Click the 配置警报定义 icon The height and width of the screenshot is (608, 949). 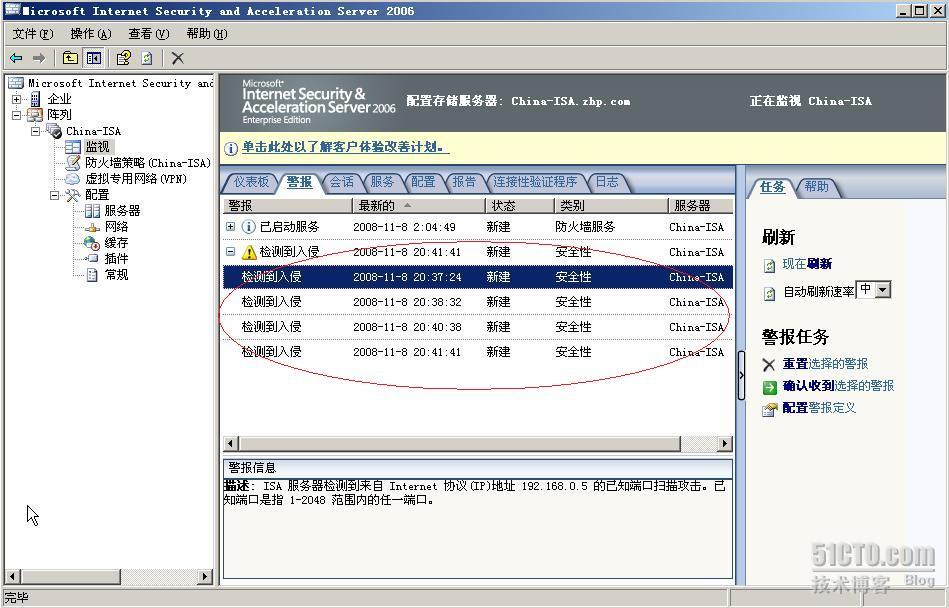click(x=769, y=410)
